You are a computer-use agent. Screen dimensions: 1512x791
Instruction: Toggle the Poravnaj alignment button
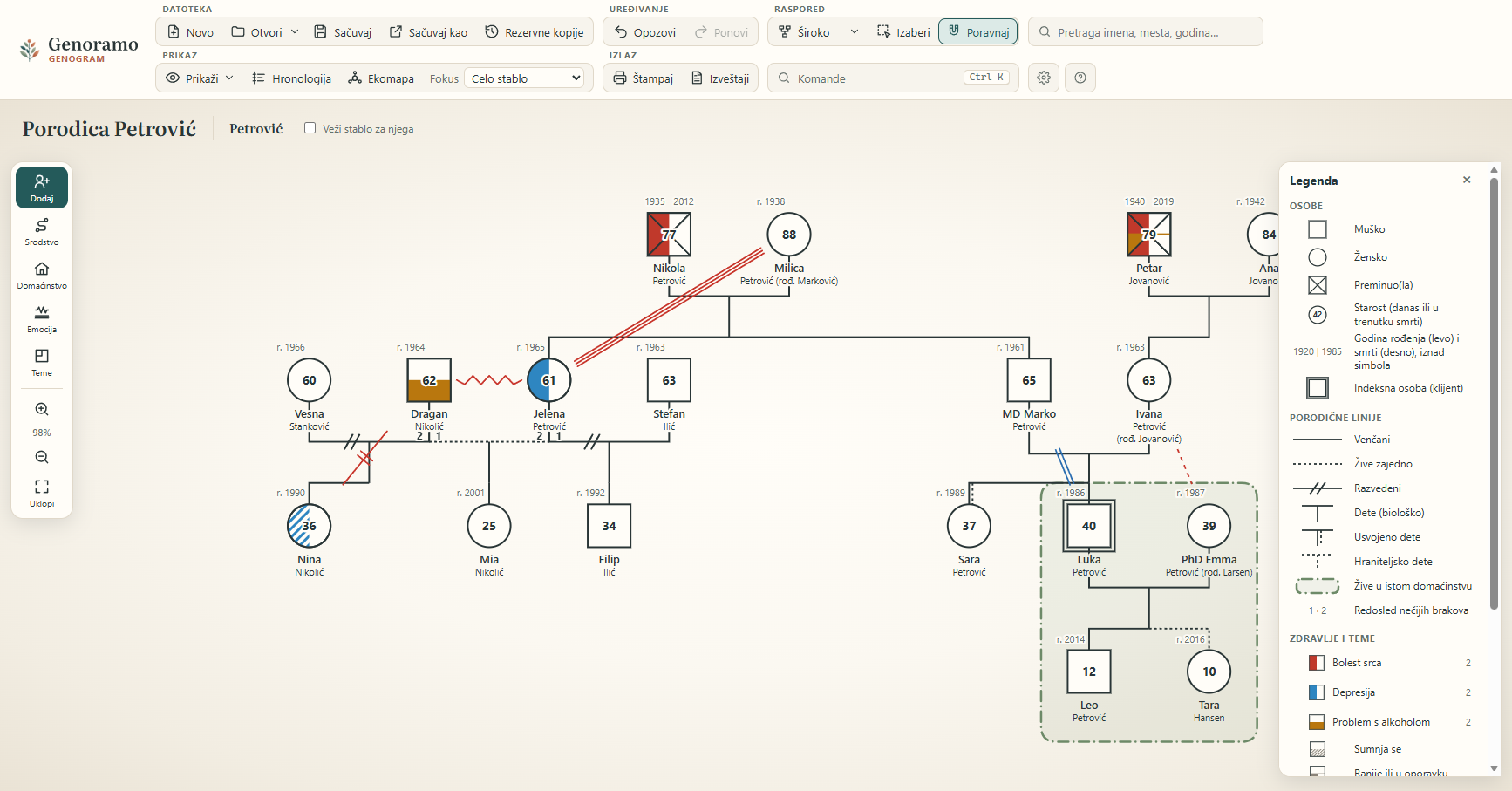(x=978, y=32)
